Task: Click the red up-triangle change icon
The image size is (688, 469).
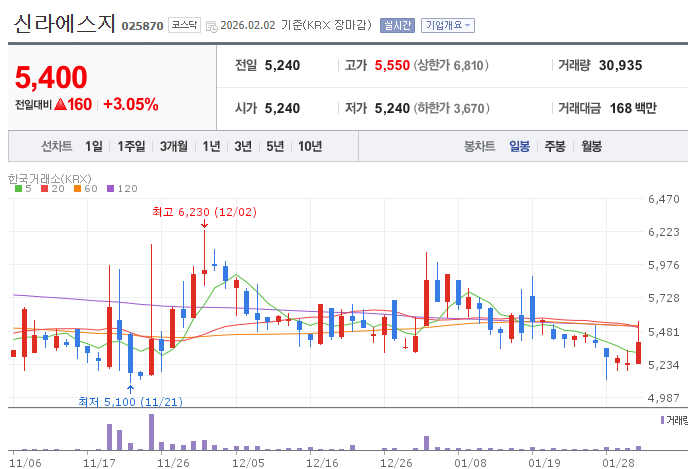Action: 60,104
